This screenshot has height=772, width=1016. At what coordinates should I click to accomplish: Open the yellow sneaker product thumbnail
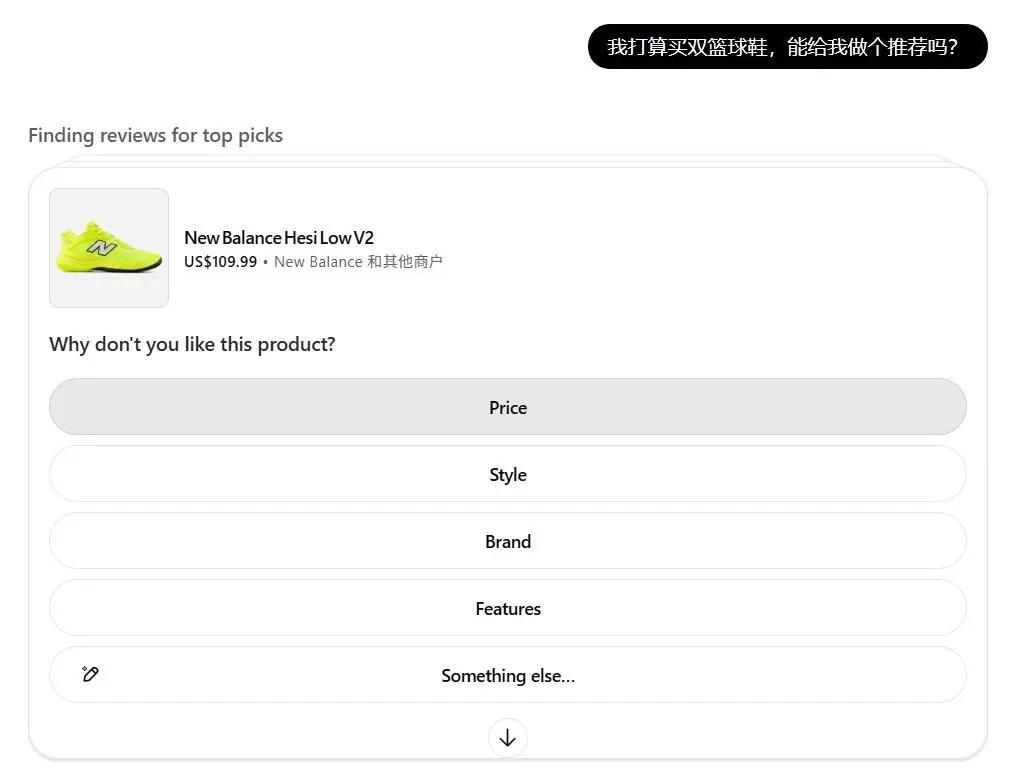tap(109, 248)
